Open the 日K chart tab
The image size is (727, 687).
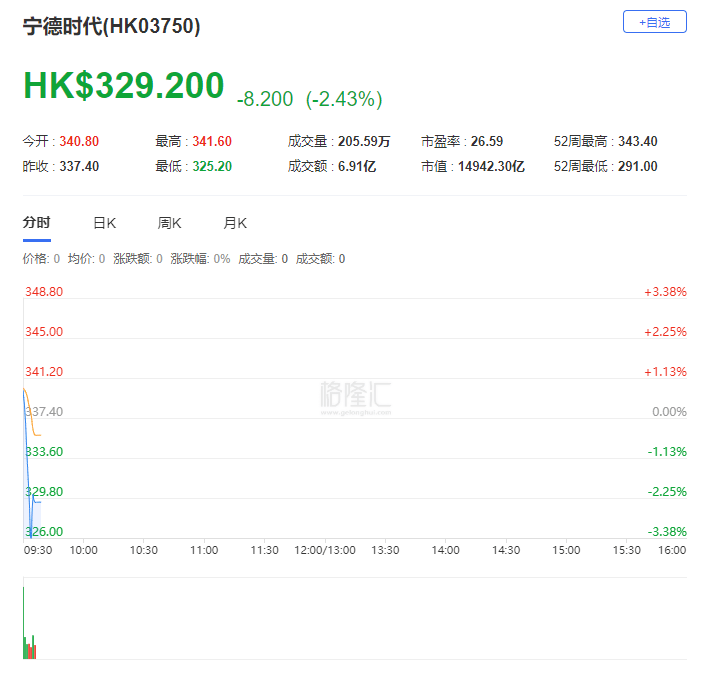pyautogui.click(x=105, y=223)
